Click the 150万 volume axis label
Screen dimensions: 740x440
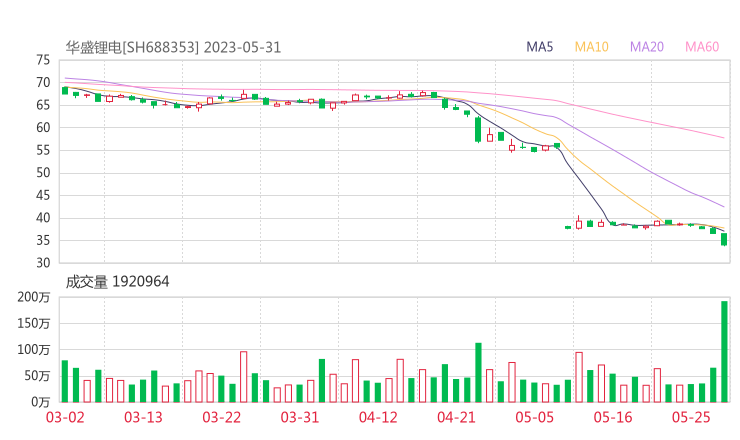[34, 323]
